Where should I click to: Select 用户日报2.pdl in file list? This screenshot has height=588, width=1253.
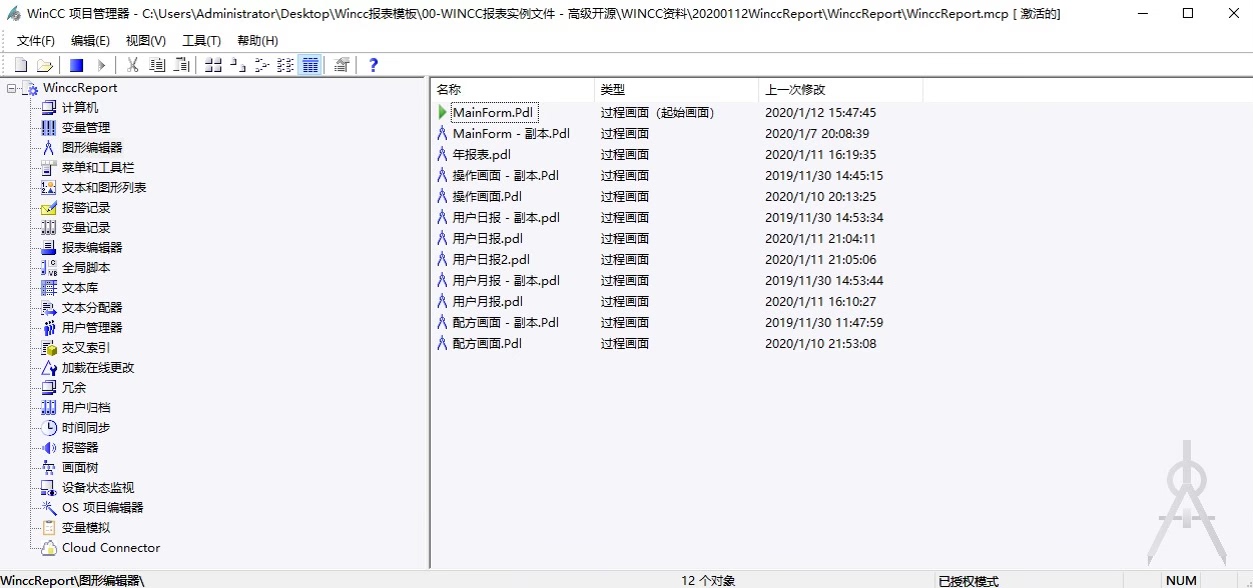tap(491, 260)
